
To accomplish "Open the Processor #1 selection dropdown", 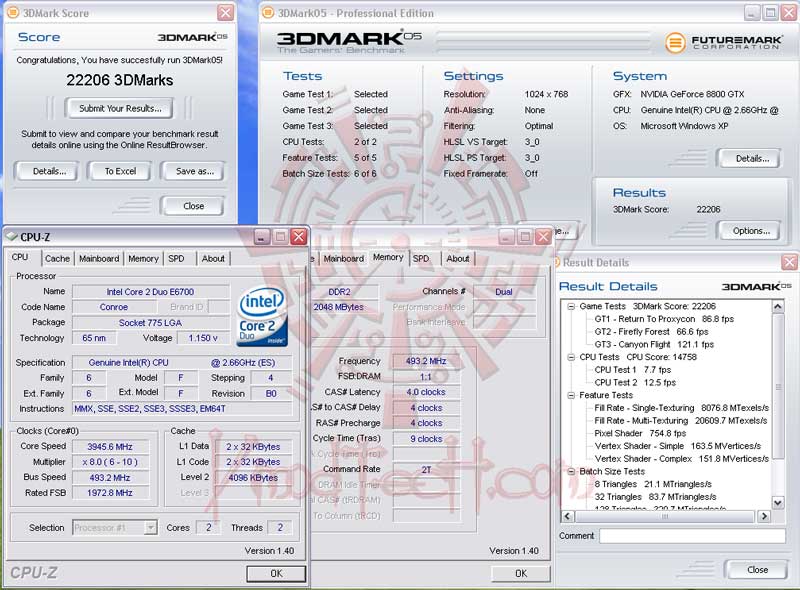I will [x=150, y=527].
